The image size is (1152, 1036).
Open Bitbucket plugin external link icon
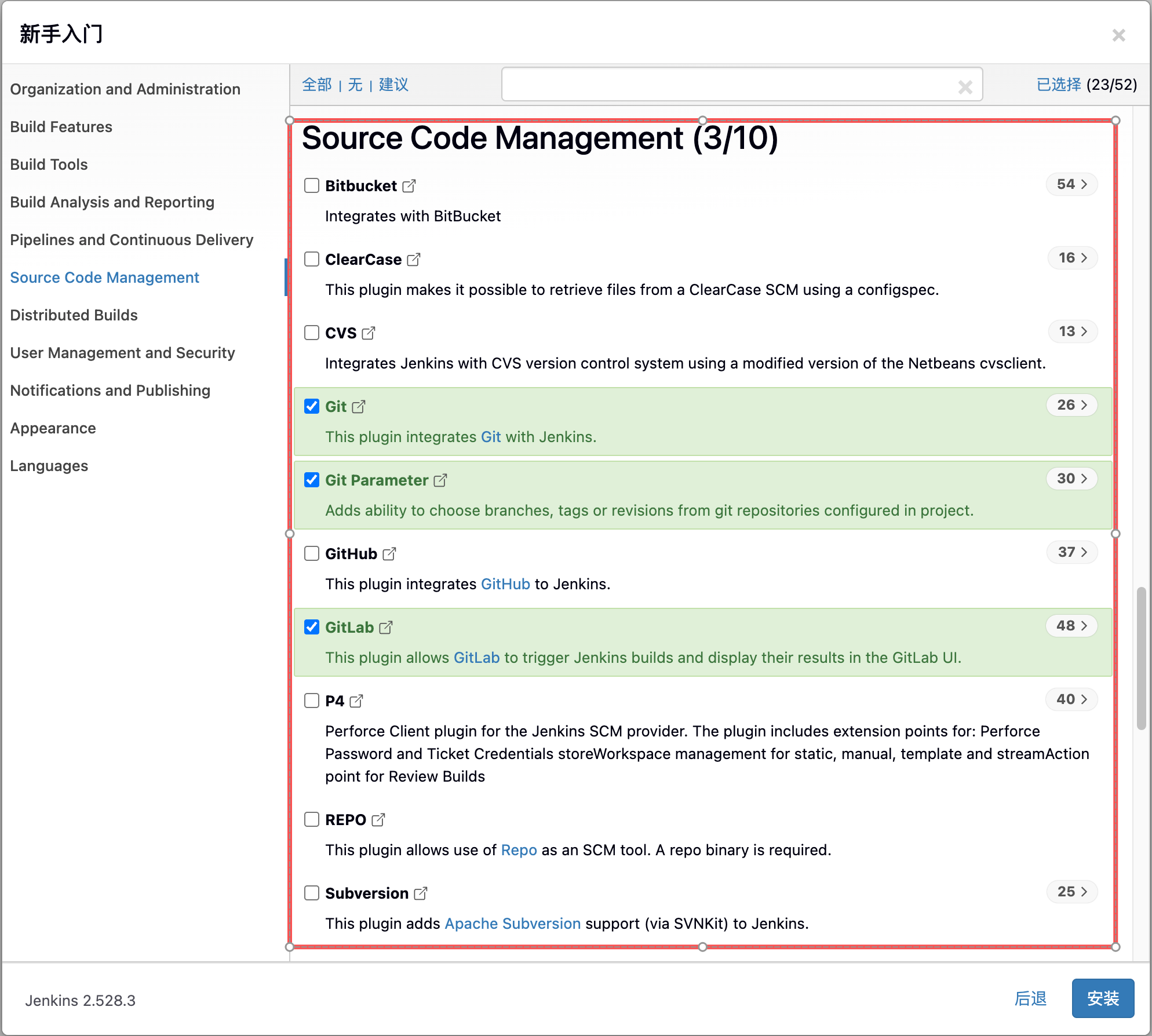[409, 186]
